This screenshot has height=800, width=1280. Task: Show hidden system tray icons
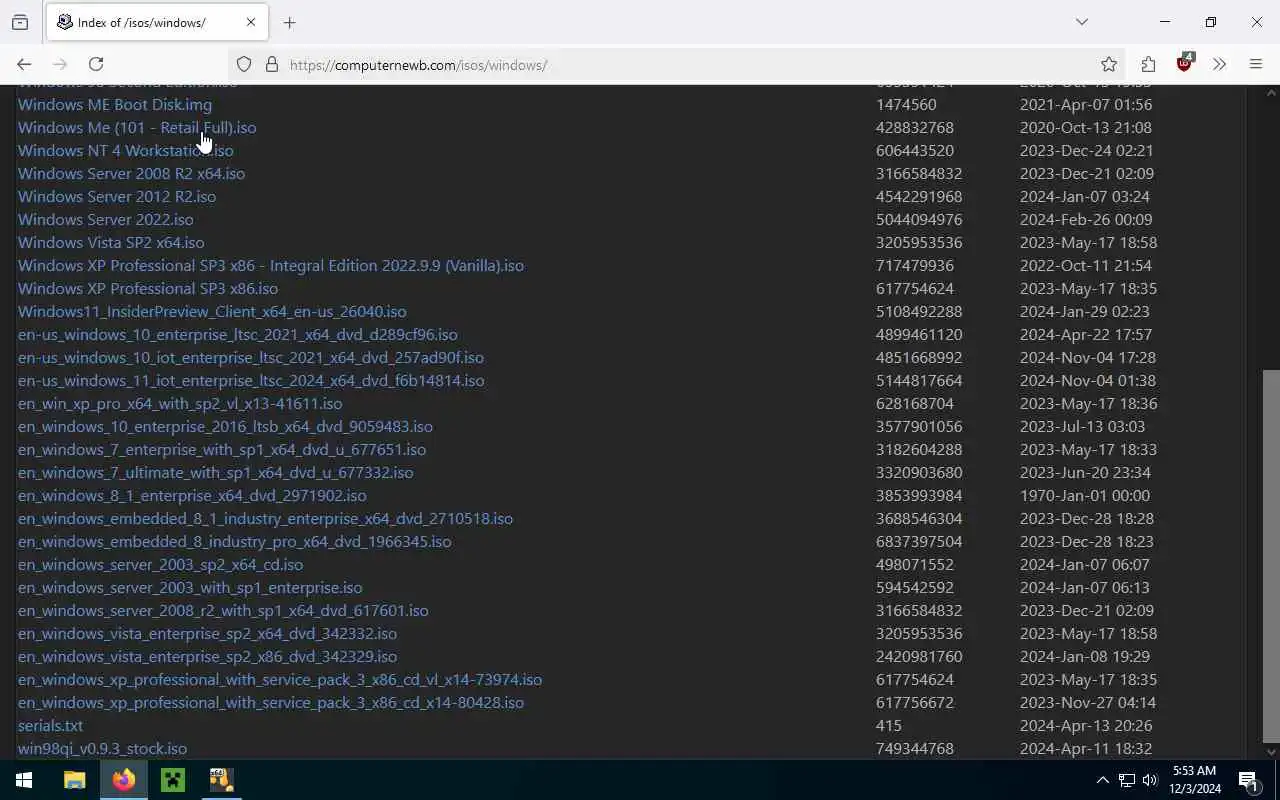coord(1103,780)
